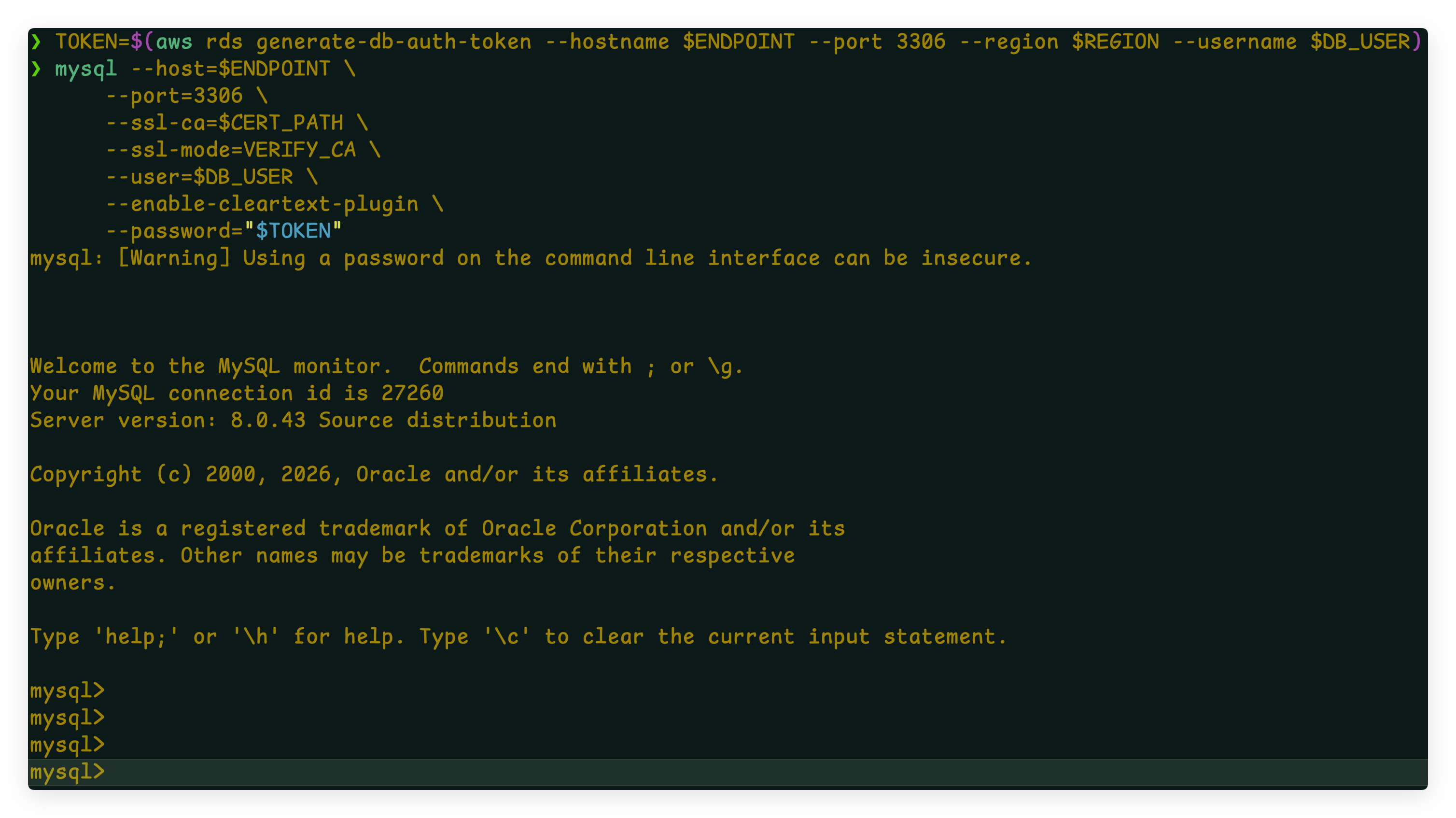Click the green aws command word
Screen dimensions: 1456x818
point(174,42)
